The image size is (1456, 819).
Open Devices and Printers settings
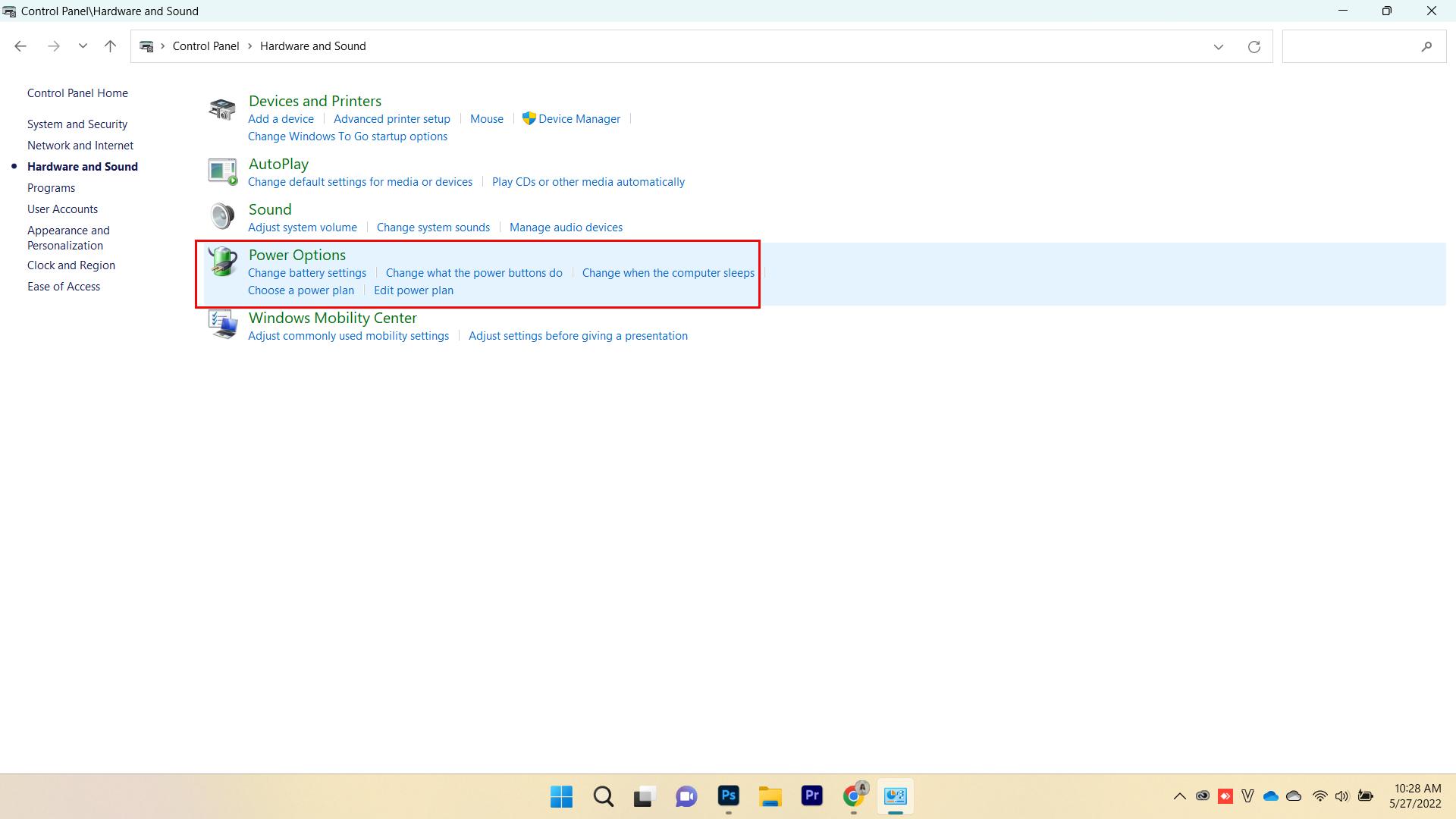315,100
